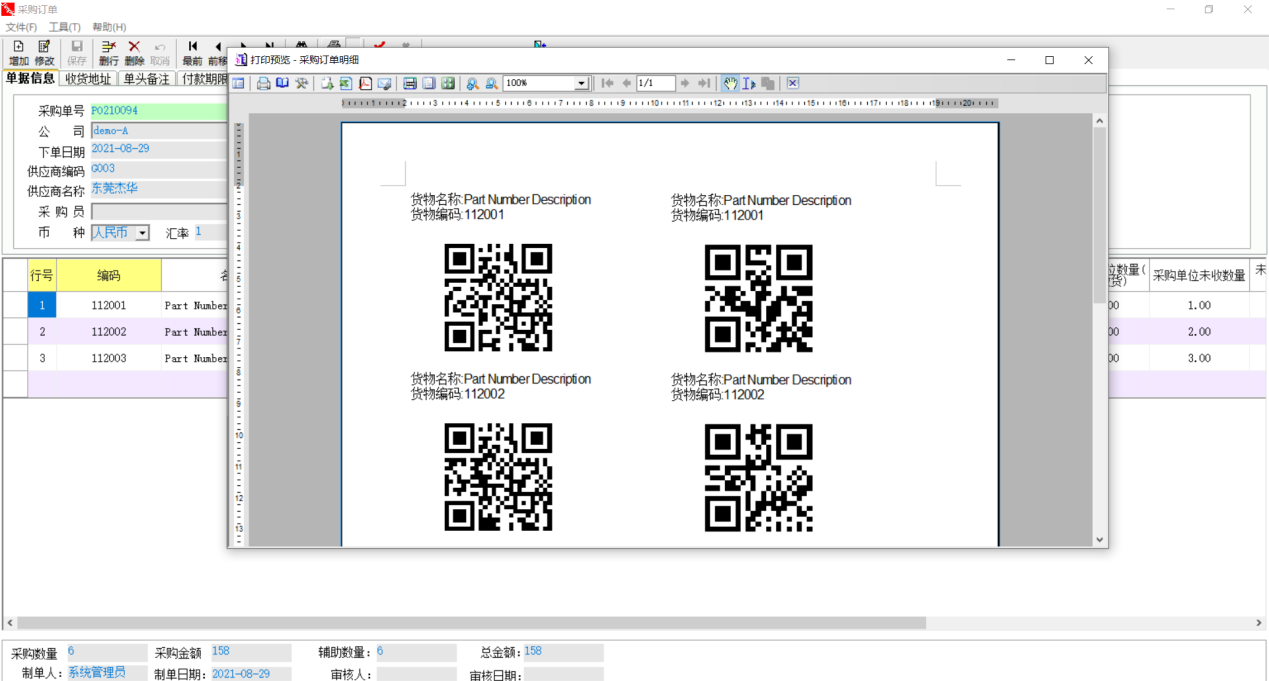1269x681 pixels.
Task: Click the 公司 field showing demo-A
Action: 159,131
